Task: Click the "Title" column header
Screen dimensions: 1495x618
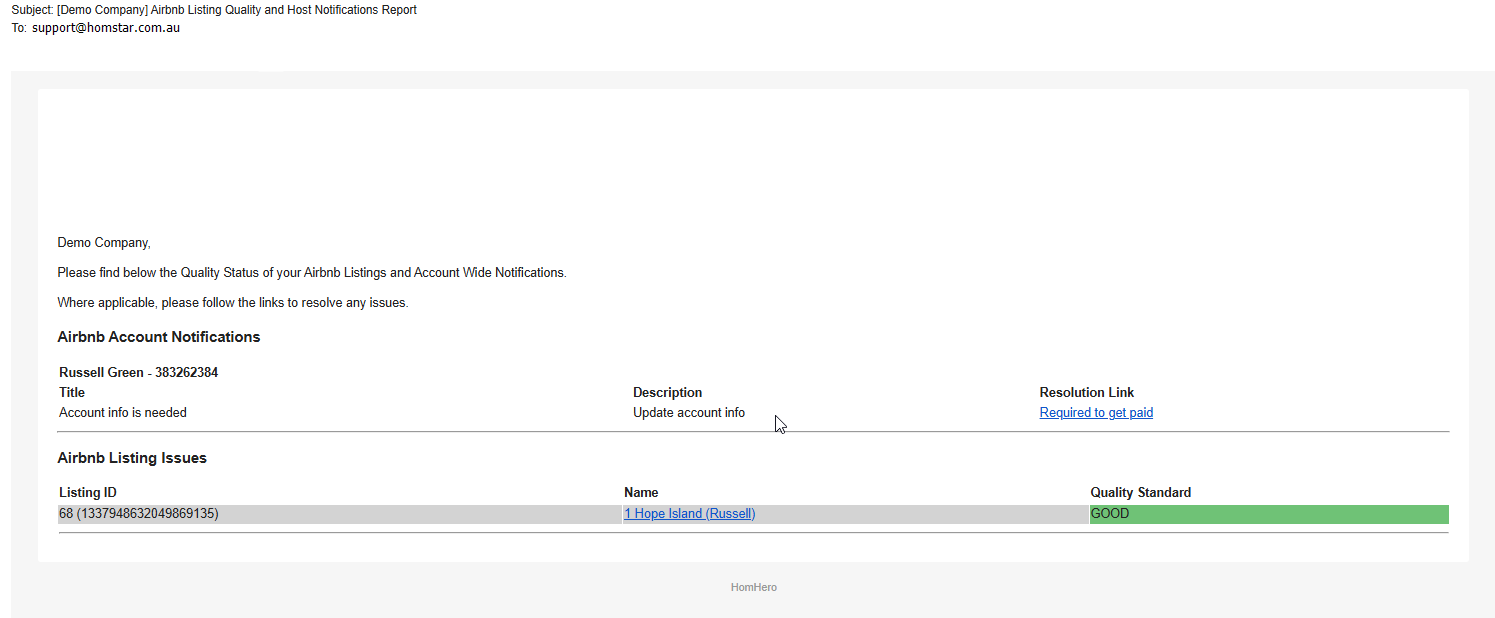Action: click(x=72, y=393)
